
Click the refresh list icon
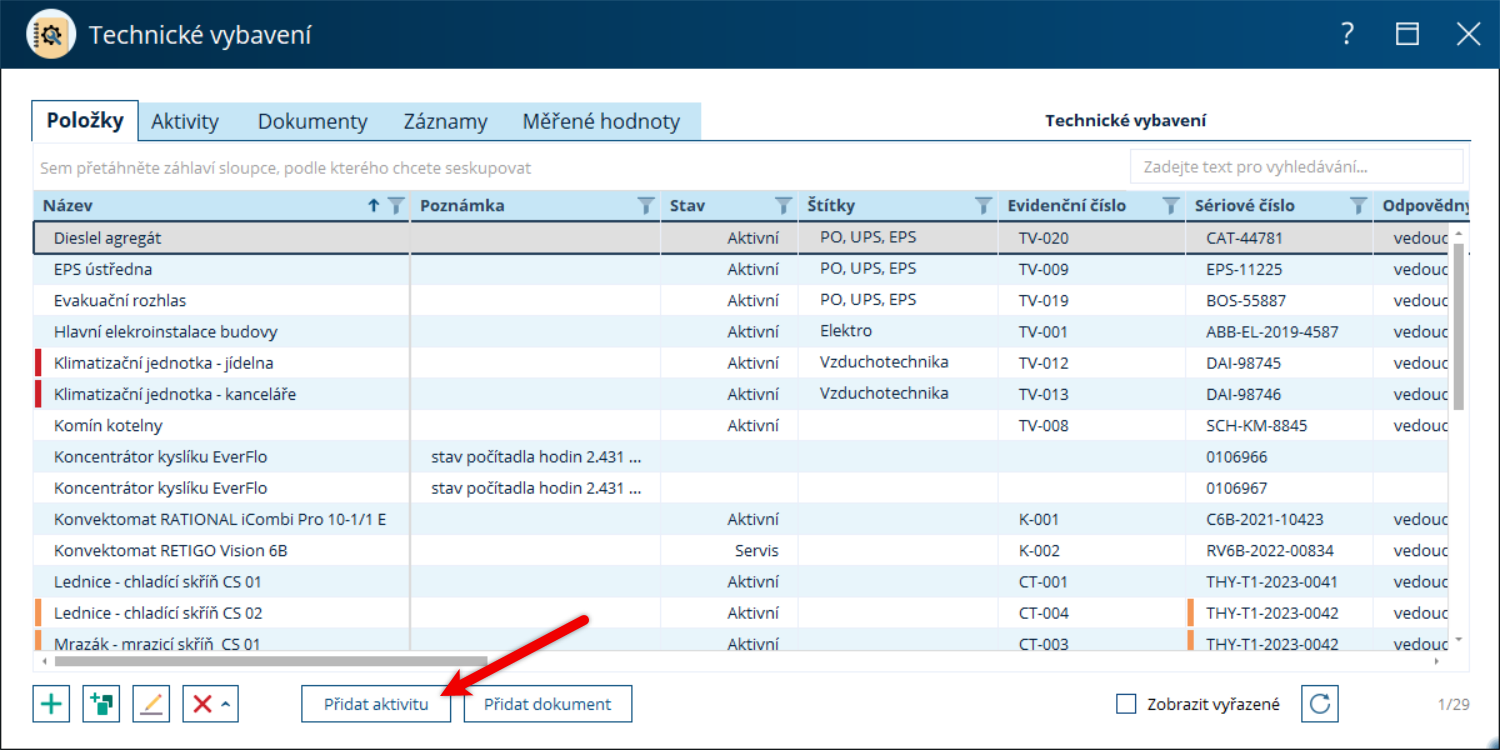tap(1320, 704)
